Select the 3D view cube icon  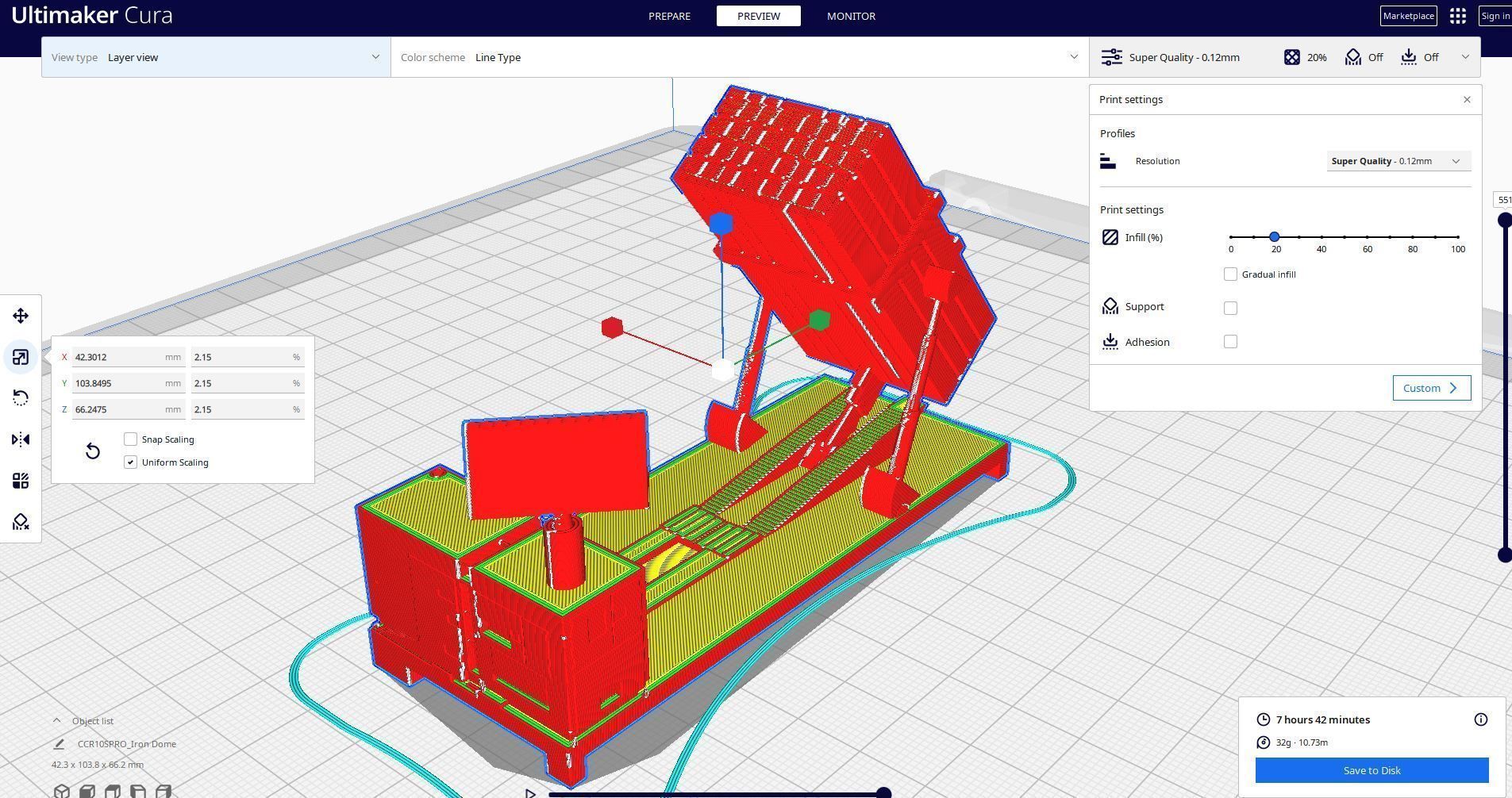tap(61, 791)
